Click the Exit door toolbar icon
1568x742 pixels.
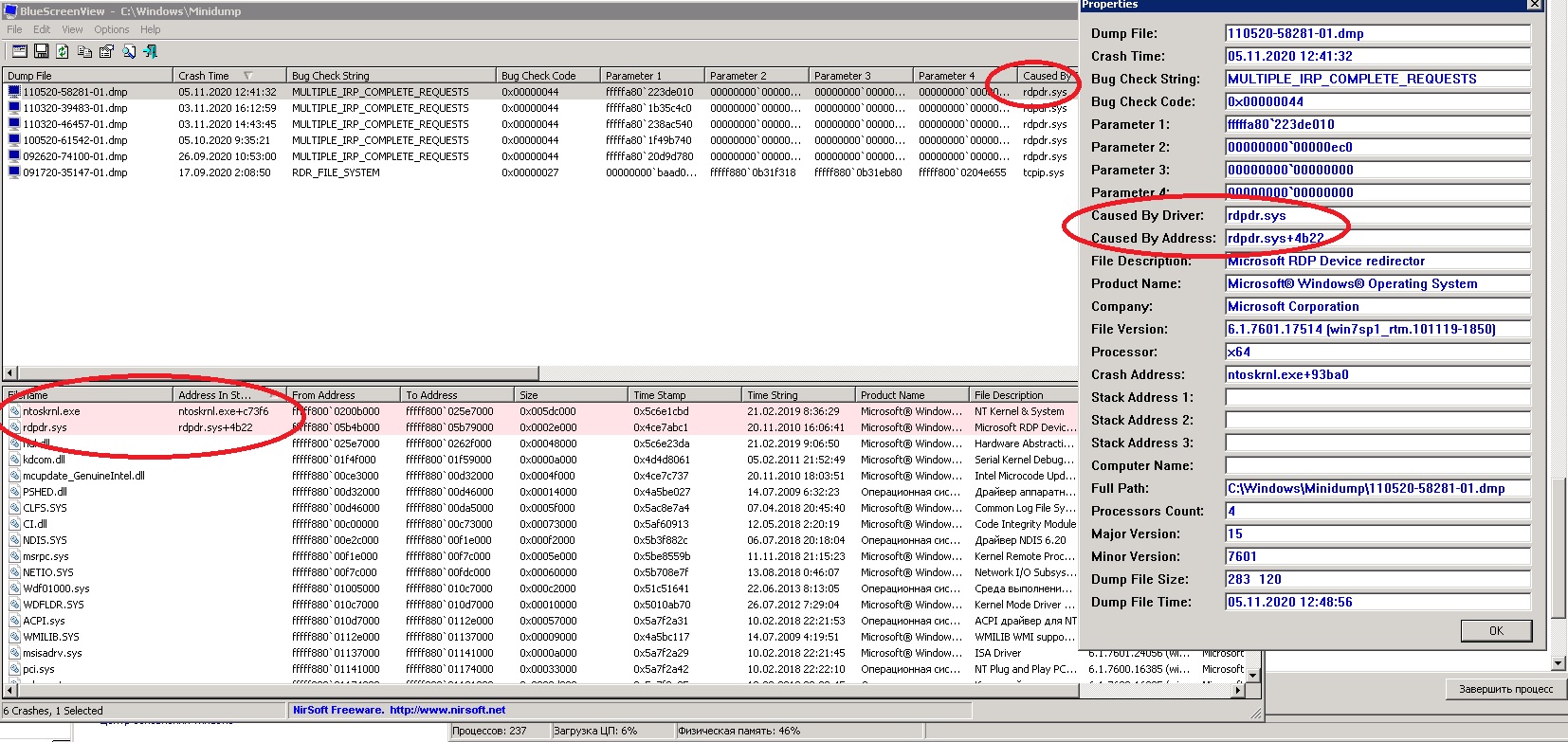pyautogui.click(x=150, y=51)
